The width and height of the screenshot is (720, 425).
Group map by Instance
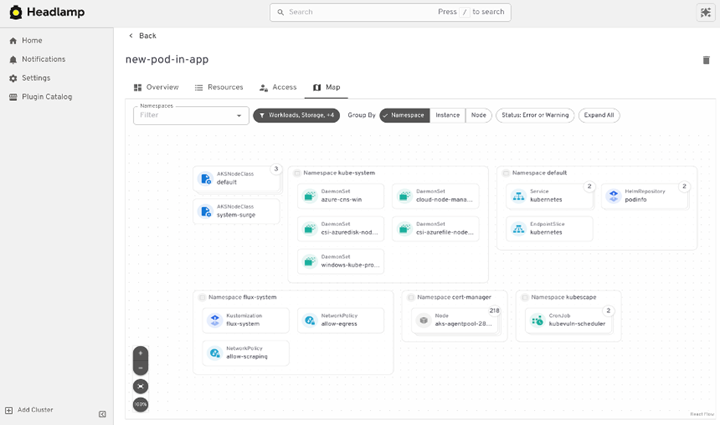tap(447, 115)
